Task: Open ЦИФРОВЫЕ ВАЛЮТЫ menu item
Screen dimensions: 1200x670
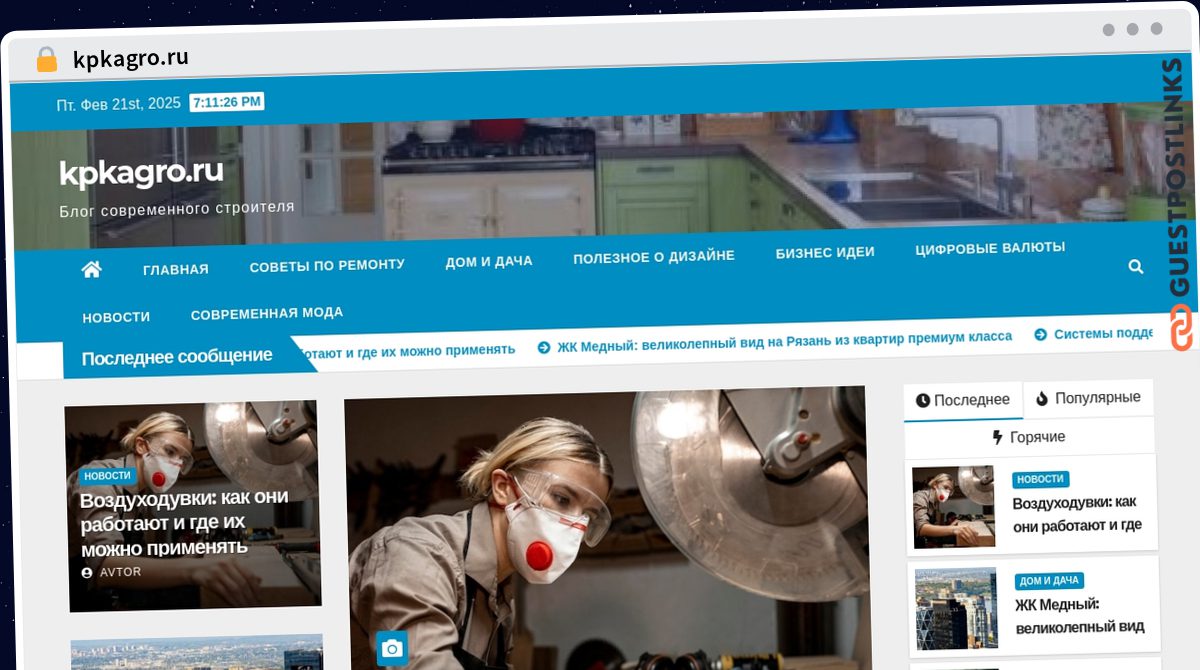Action: (990, 248)
